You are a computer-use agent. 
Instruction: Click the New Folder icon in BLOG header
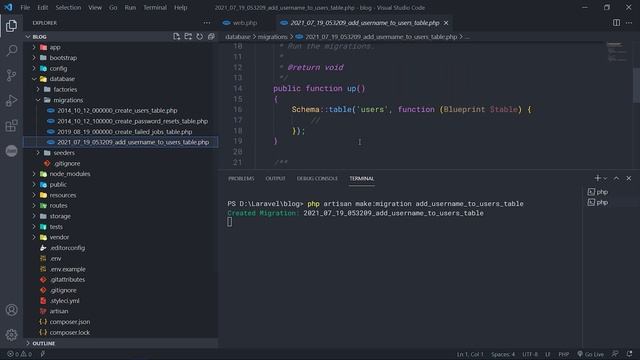(188, 37)
